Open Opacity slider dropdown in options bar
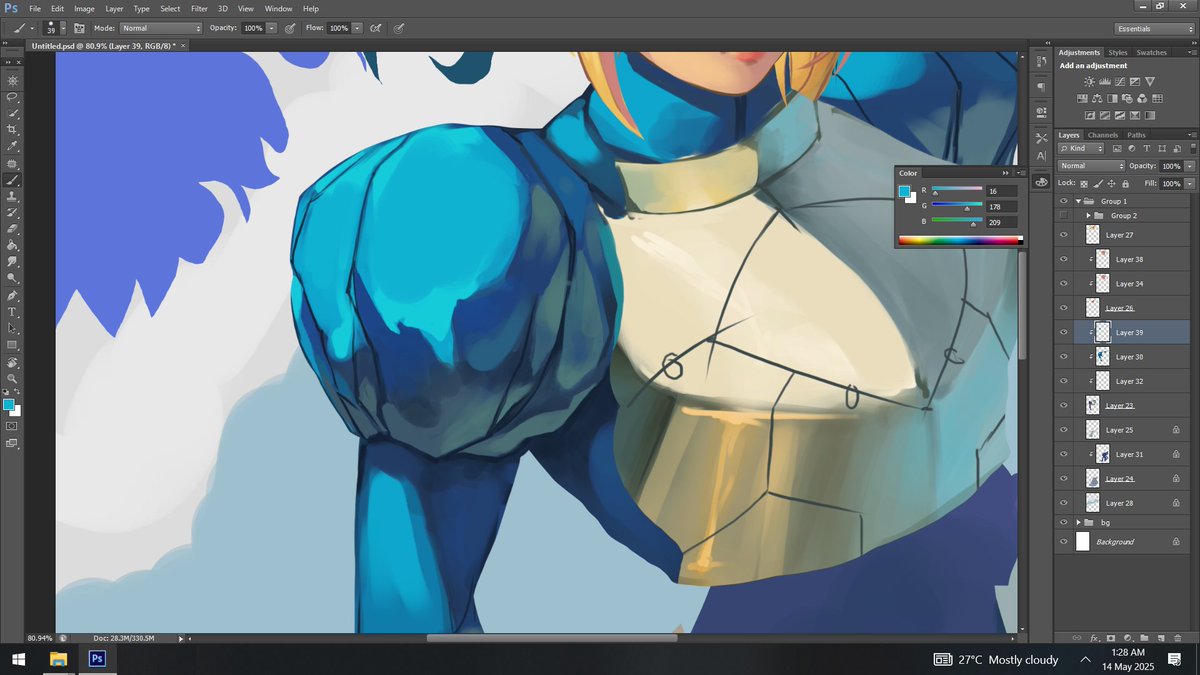Screen dimensions: 1200x675 tap(272, 28)
